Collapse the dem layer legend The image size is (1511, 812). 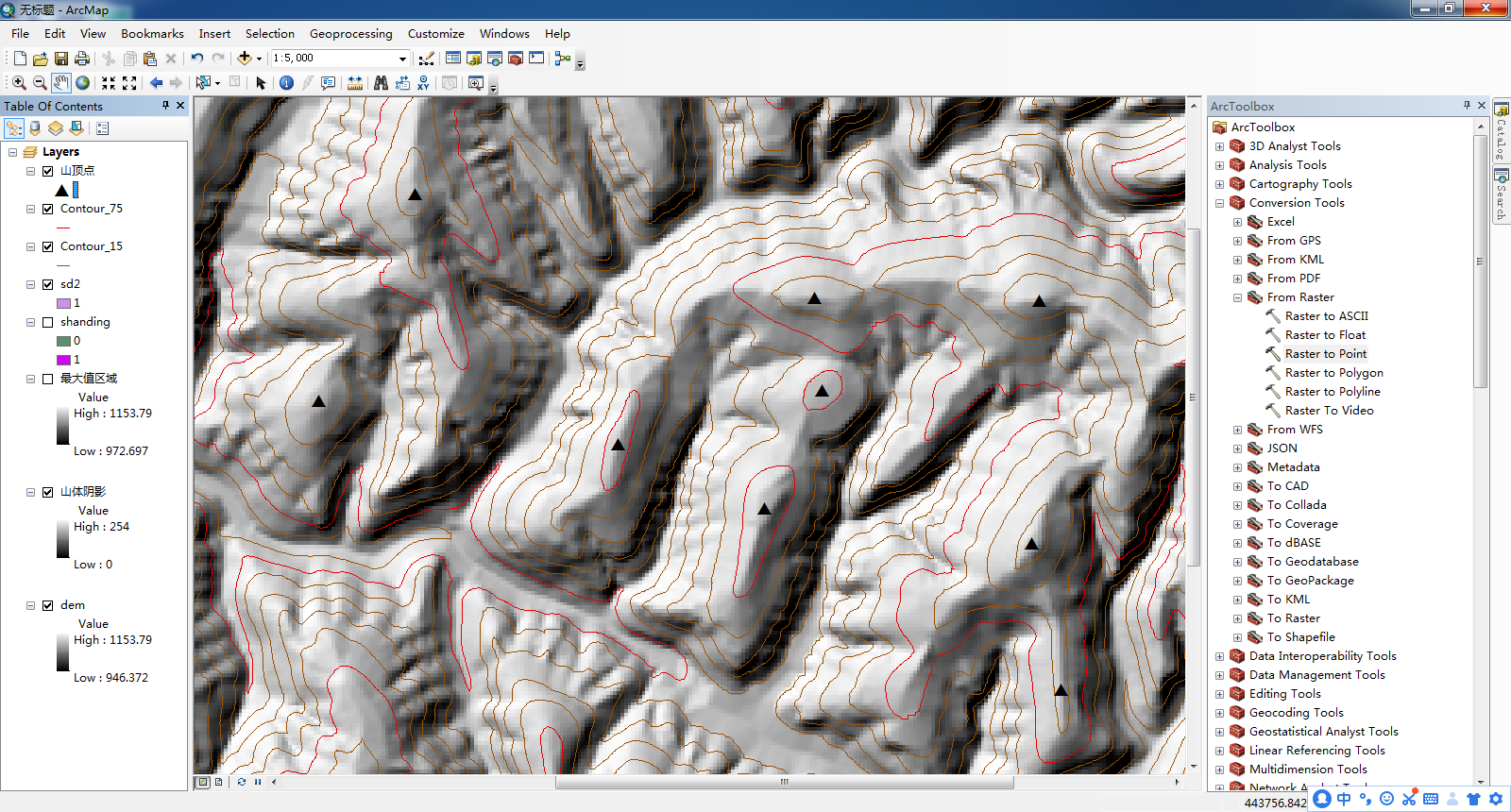point(30,605)
